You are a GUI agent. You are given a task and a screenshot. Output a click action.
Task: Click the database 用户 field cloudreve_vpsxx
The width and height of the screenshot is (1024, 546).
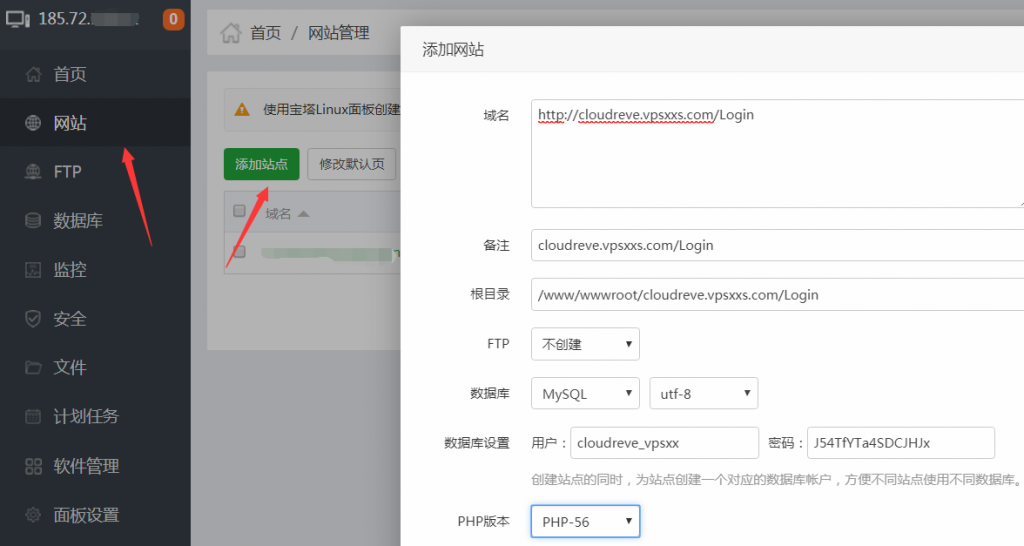664,443
